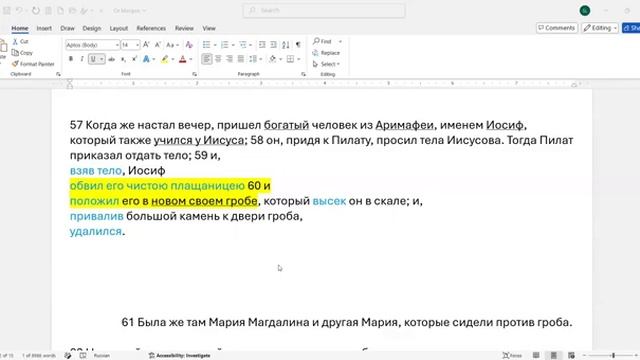The width and height of the screenshot is (640, 360).
Task: Click the Russian language indicator
Action: [x=102, y=356]
